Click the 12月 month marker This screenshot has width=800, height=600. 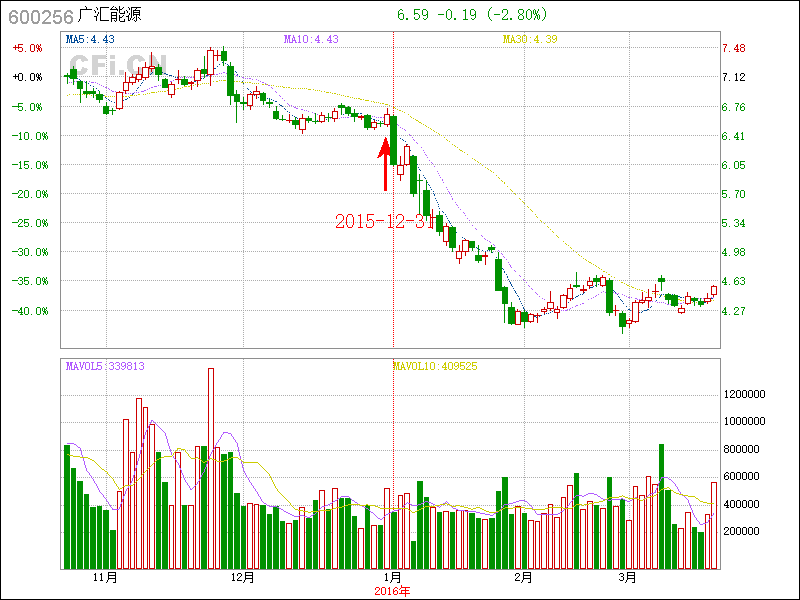(242, 577)
